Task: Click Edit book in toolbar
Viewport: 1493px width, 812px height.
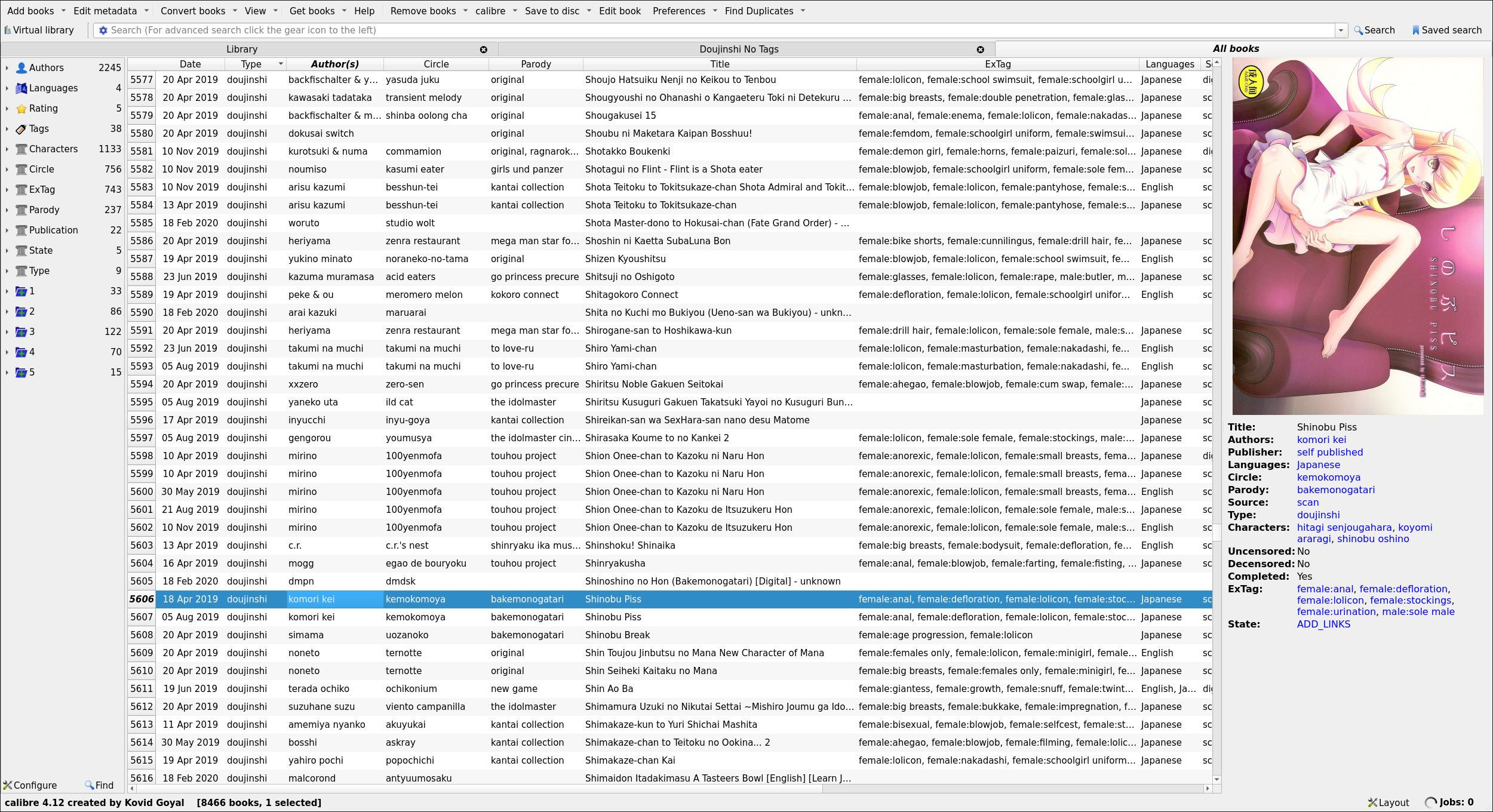Action: click(619, 11)
